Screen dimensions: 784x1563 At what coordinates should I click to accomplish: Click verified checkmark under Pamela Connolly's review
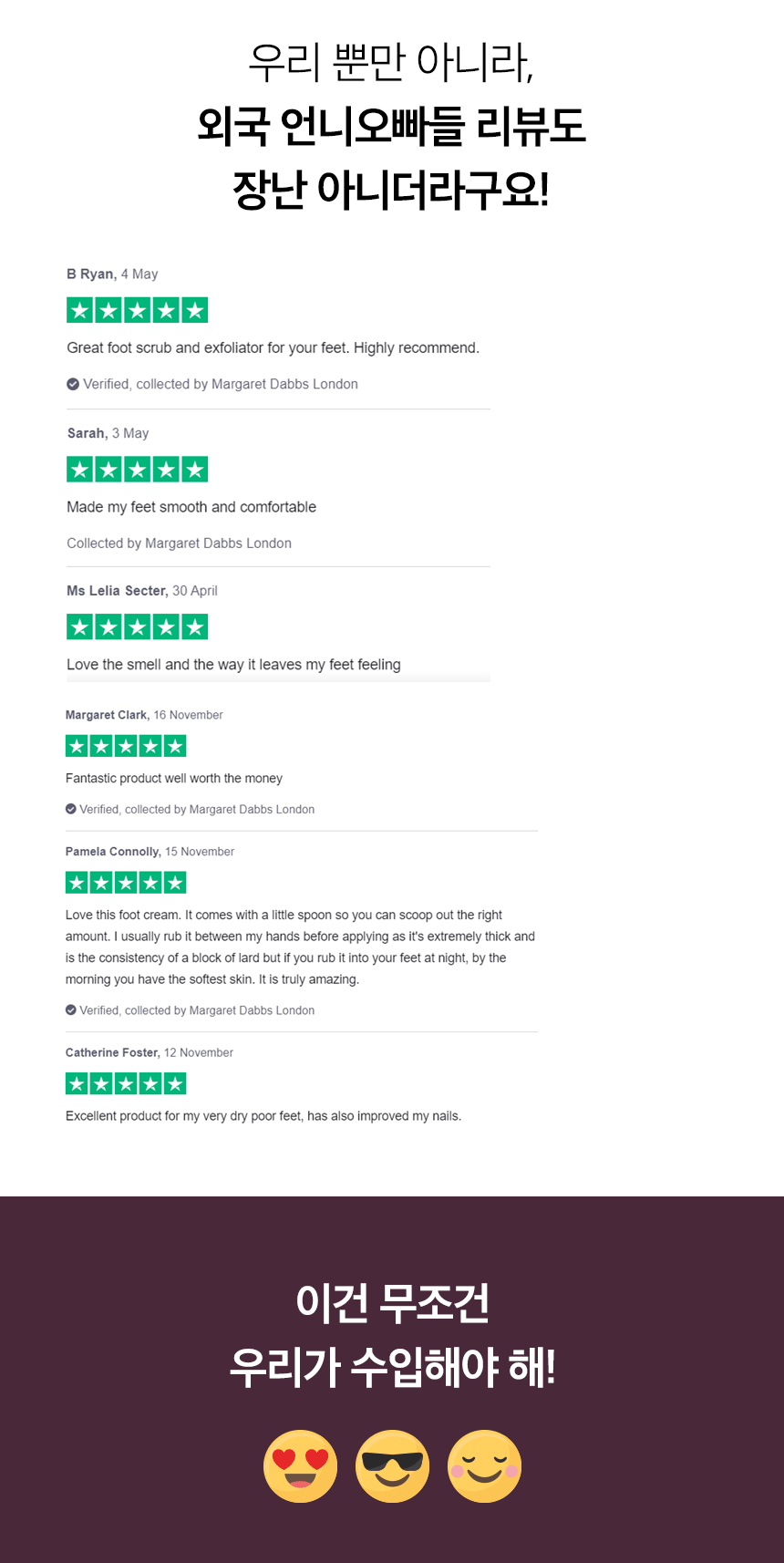click(71, 1010)
